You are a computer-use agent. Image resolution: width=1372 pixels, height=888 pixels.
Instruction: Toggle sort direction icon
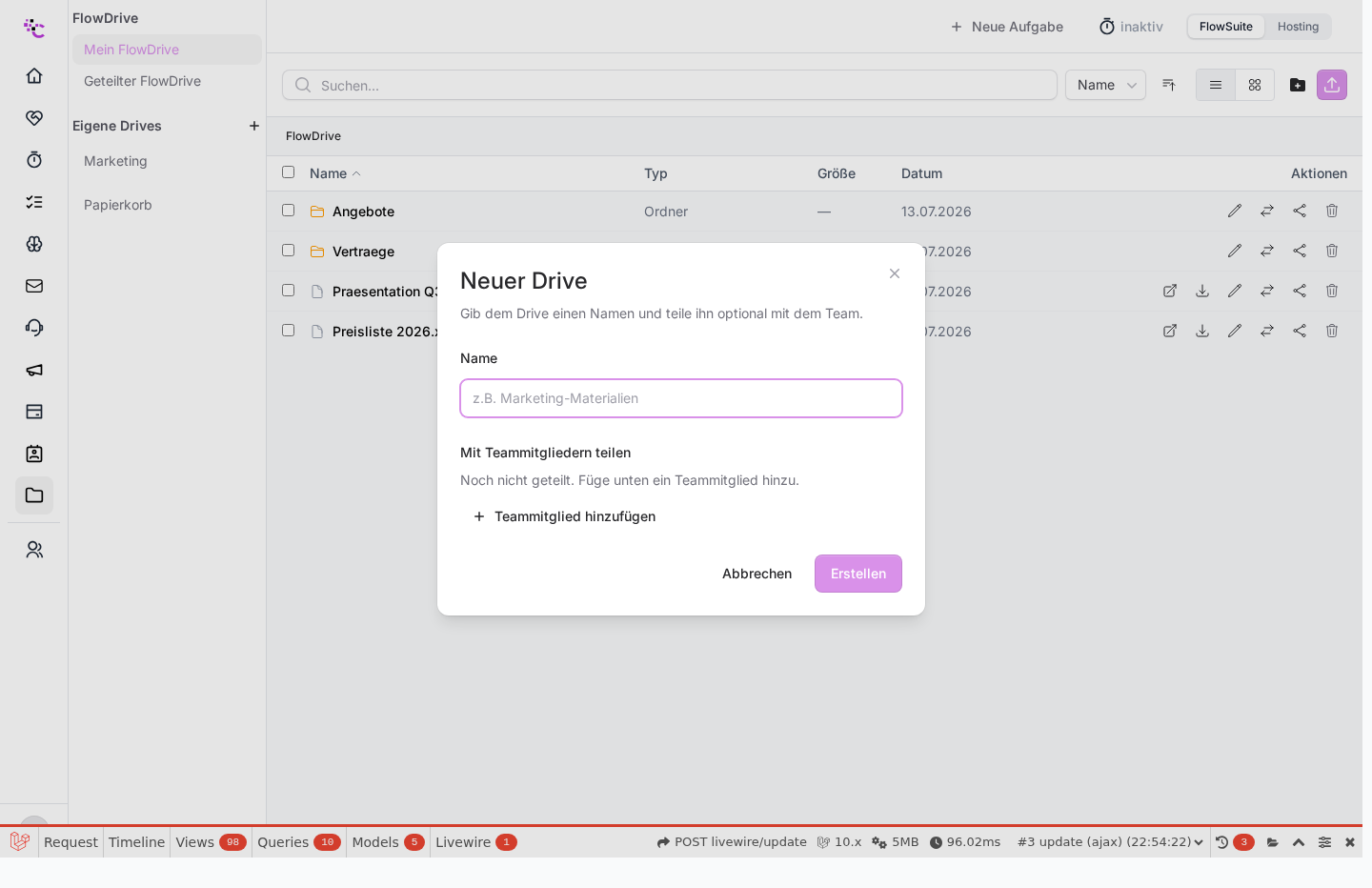pos(1169,85)
